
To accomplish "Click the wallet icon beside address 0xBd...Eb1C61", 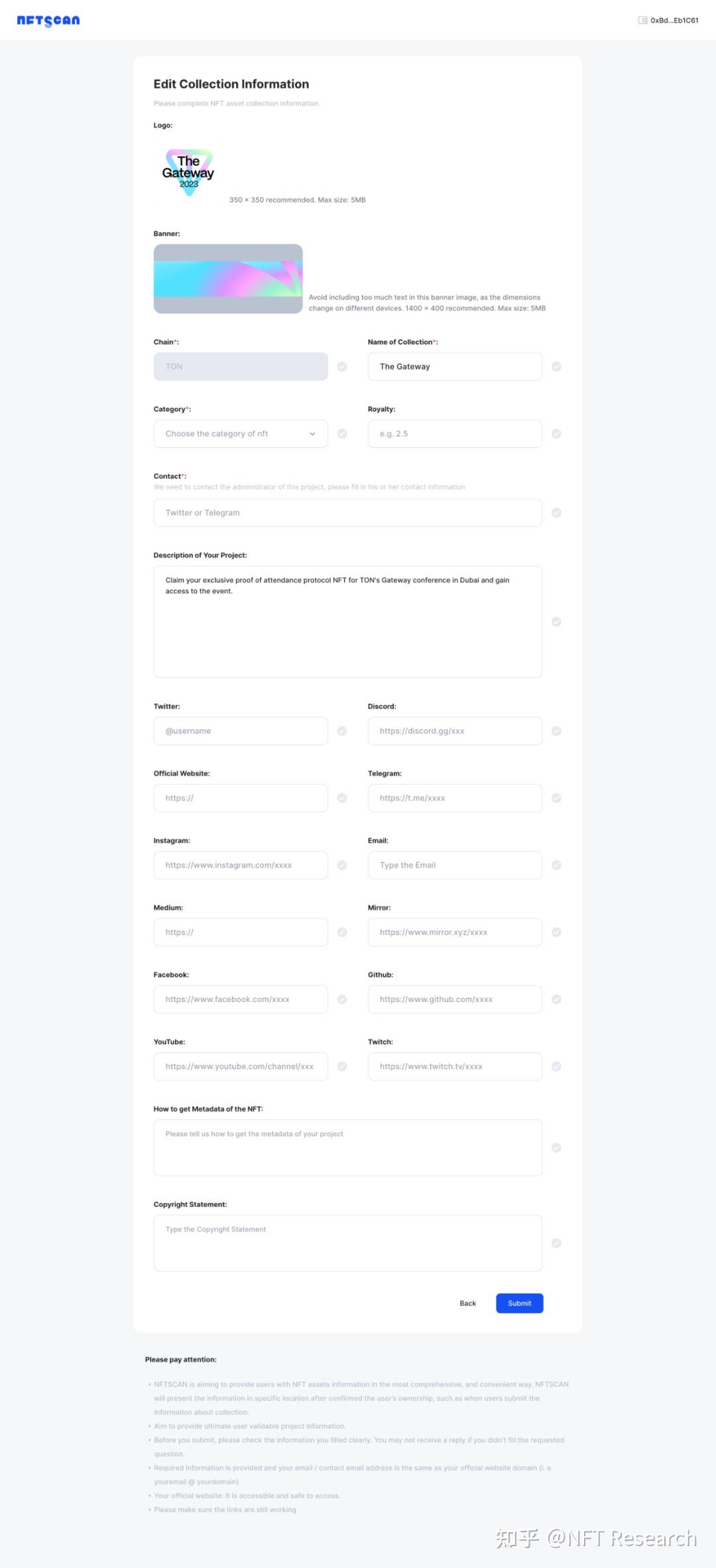I will coord(642,21).
